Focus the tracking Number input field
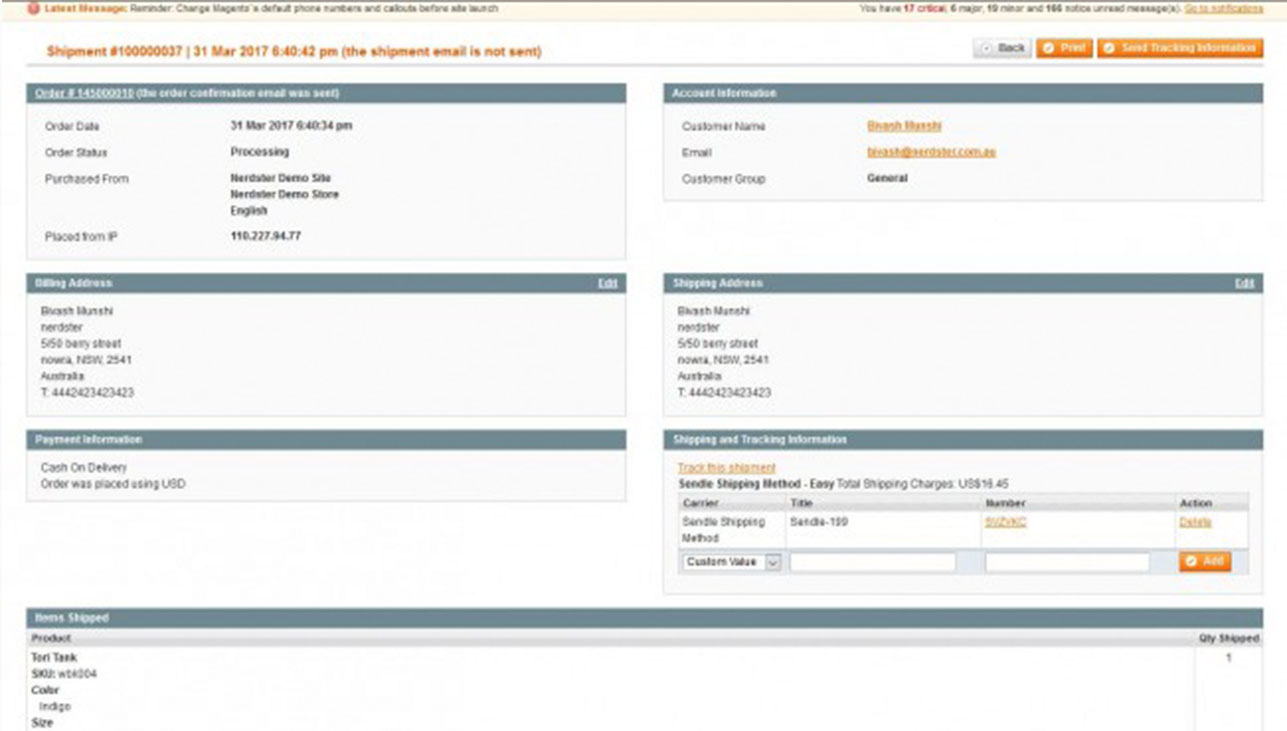The image size is (1287, 731). 1067,563
